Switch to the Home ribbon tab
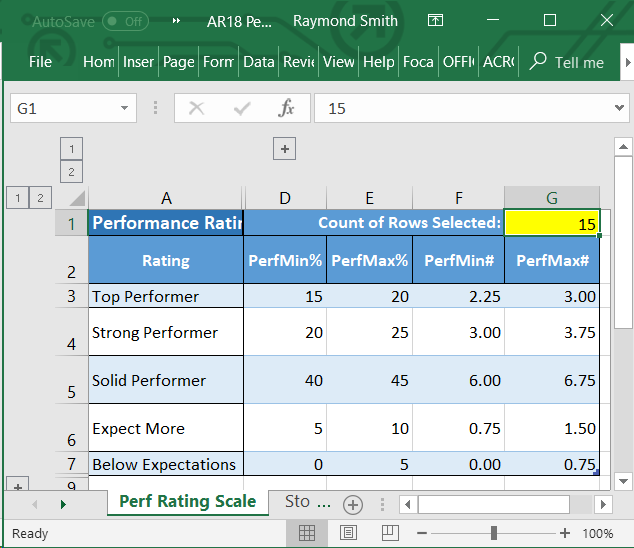 99,62
